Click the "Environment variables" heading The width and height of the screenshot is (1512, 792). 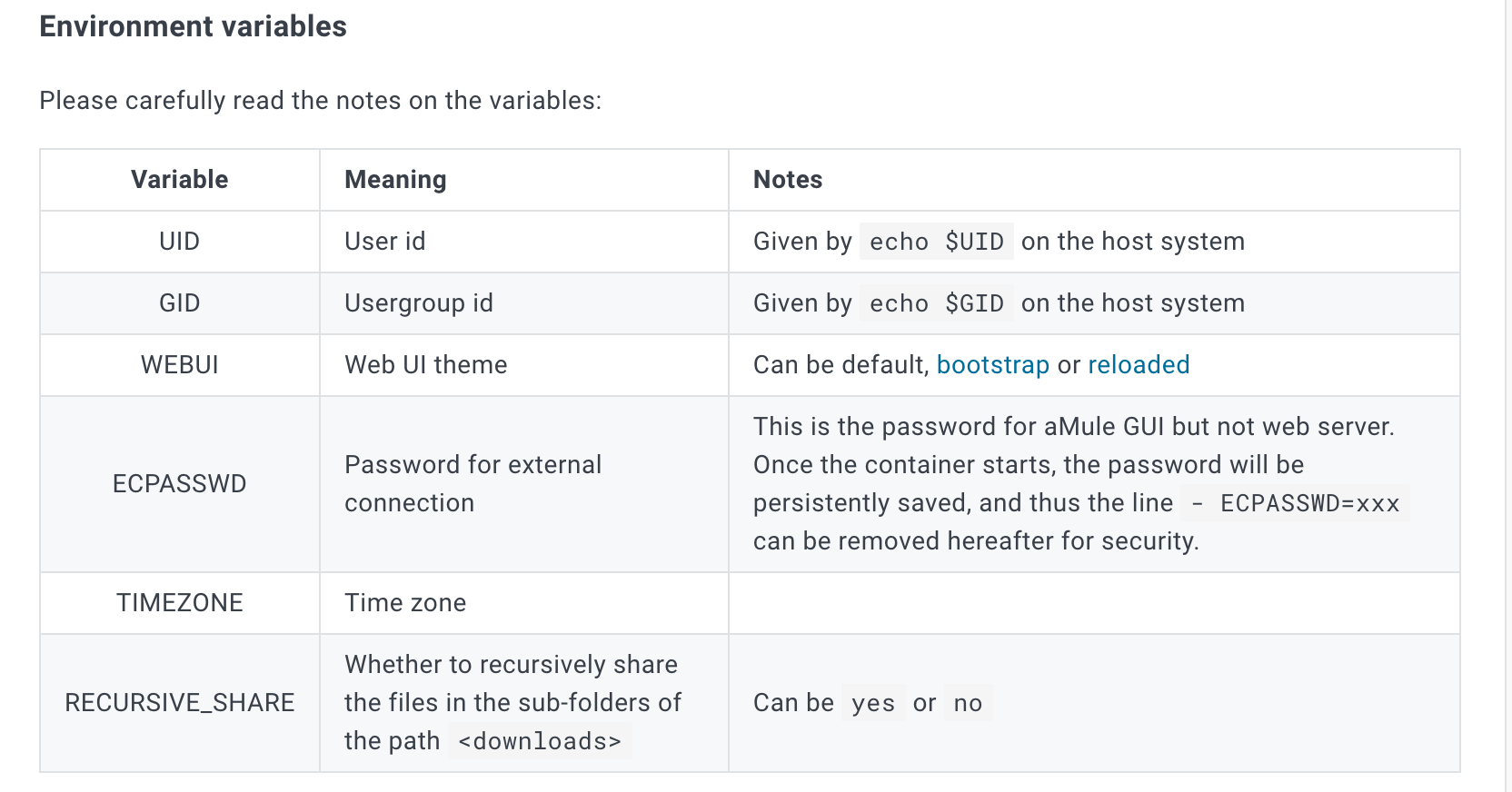tap(193, 26)
